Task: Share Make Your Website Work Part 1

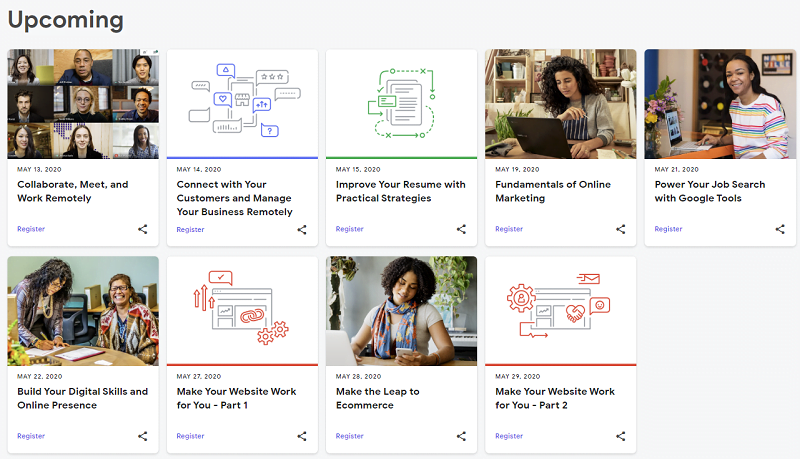Action: point(302,436)
